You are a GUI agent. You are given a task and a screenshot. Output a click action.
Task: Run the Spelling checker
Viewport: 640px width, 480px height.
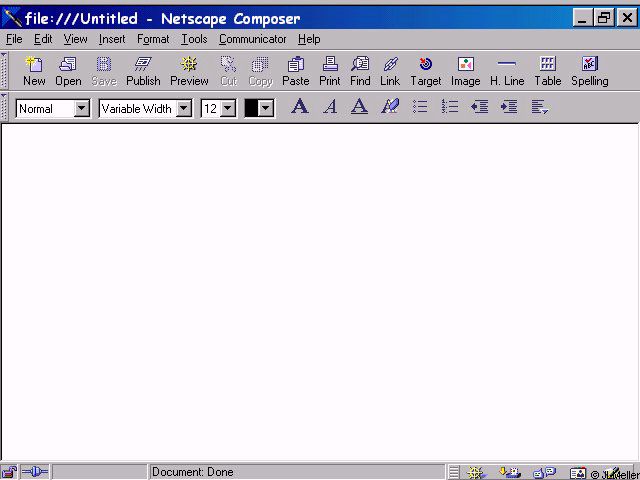click(x=590, y=71)
